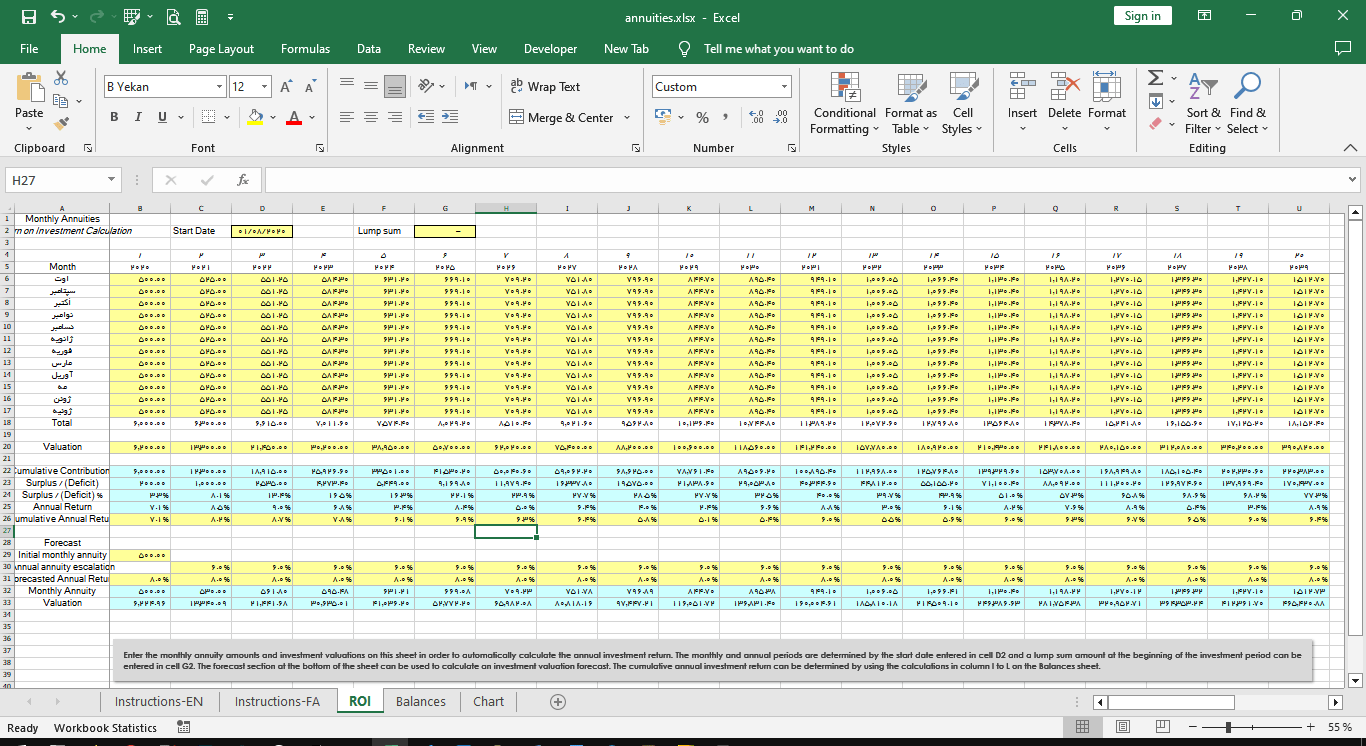Screen dimensions: 1366x746
Task: Toggle Italic formatting
Action: coord(139,117)
